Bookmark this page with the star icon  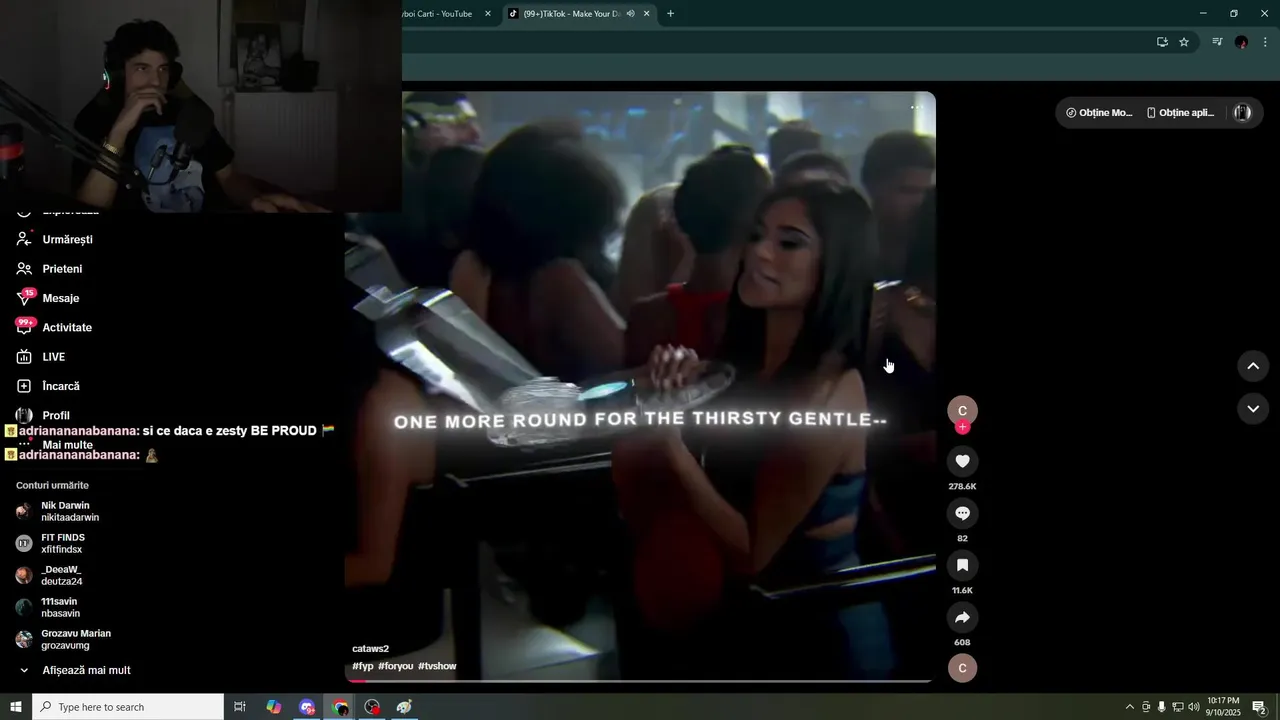(x=1184, y=42)
